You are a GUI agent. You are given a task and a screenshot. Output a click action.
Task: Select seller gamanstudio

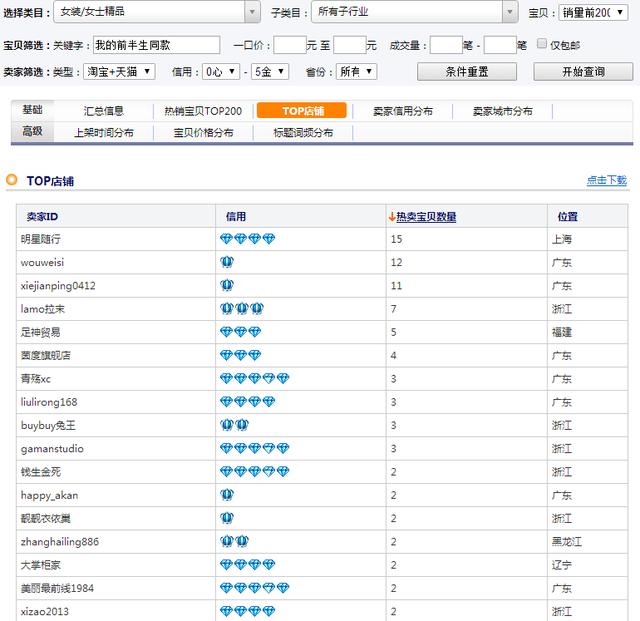pyautogui.click(x=52, y=449)
